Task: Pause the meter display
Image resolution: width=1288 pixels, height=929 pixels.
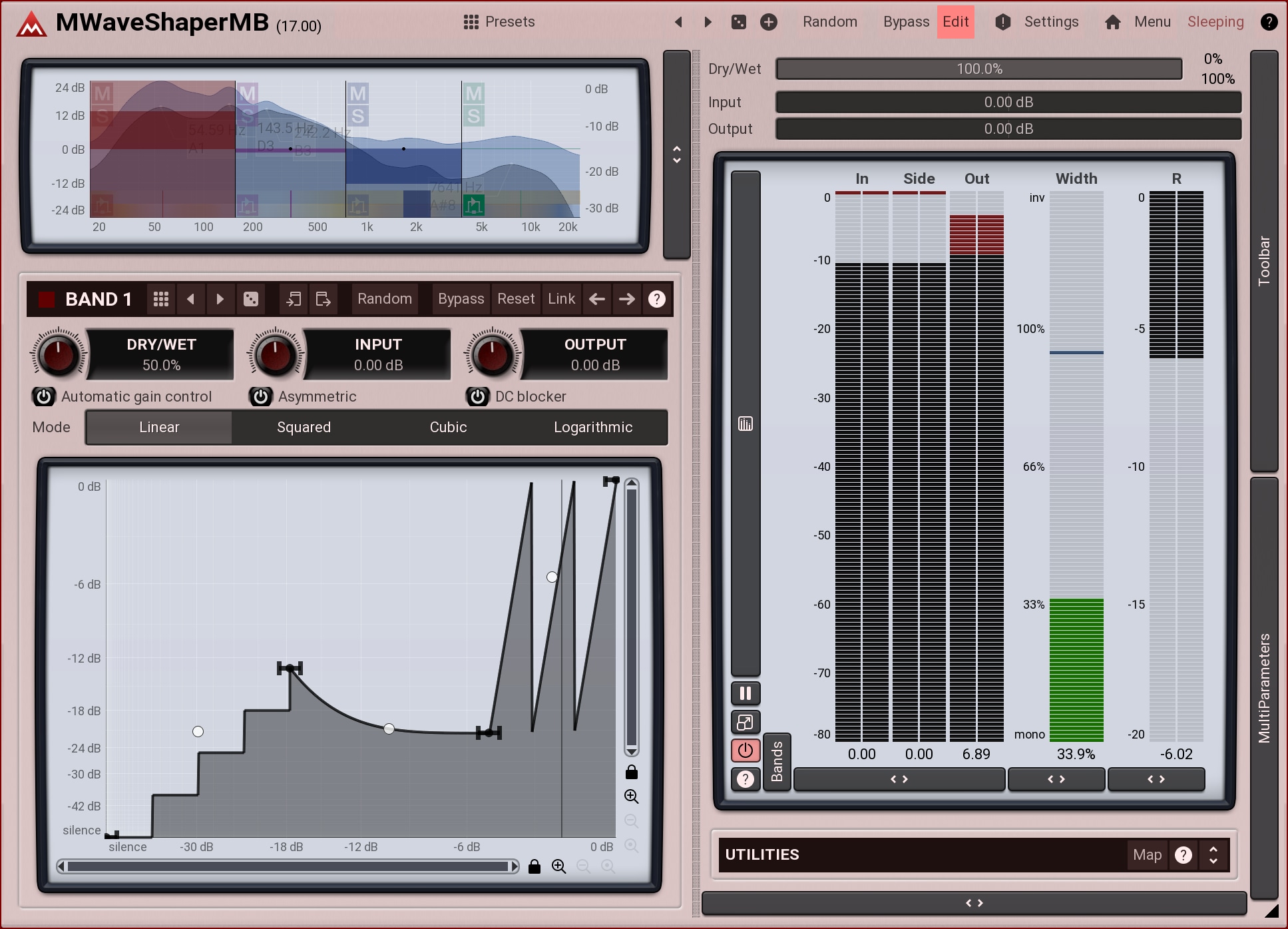Action: click(x=745, y=693)
